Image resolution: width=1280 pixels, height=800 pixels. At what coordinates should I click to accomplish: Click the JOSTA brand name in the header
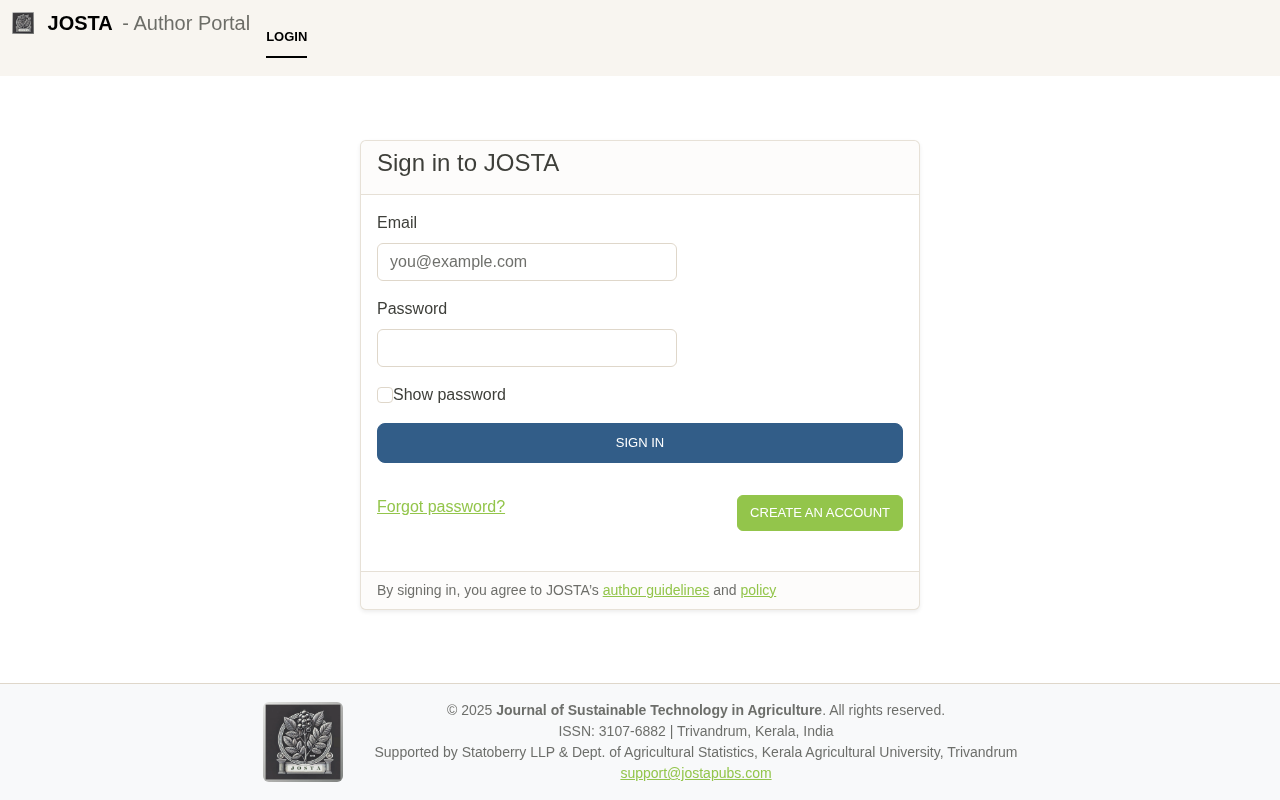coord(80,23)
